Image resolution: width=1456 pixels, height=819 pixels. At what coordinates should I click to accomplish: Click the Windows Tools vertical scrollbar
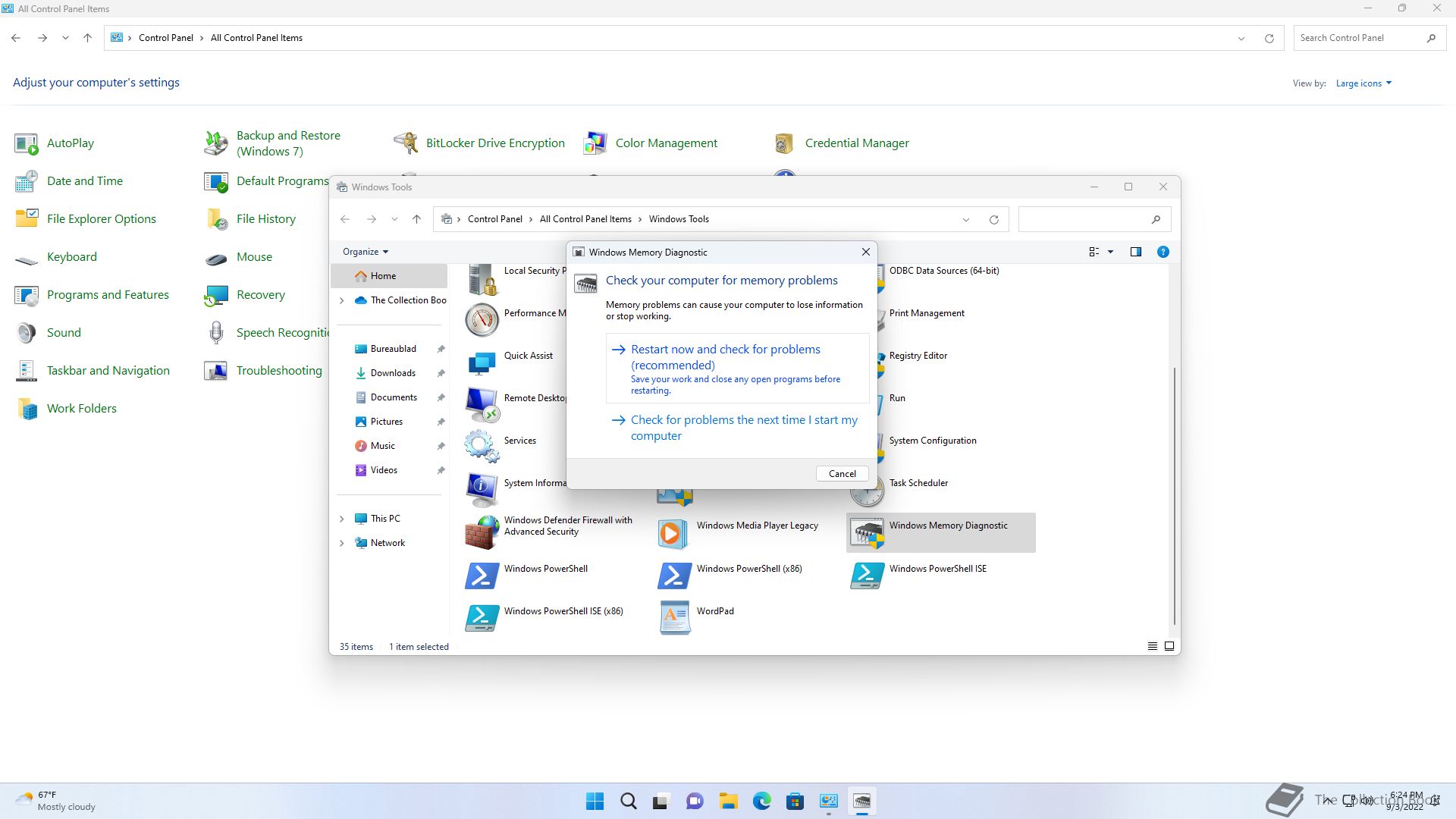click(x=1174, y=497)
